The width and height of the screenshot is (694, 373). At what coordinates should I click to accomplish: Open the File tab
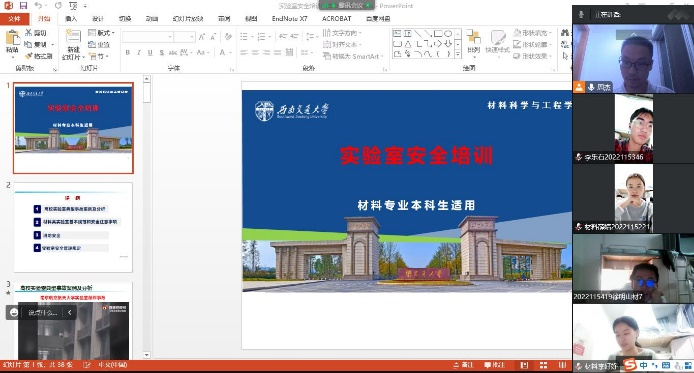[15, 19]
